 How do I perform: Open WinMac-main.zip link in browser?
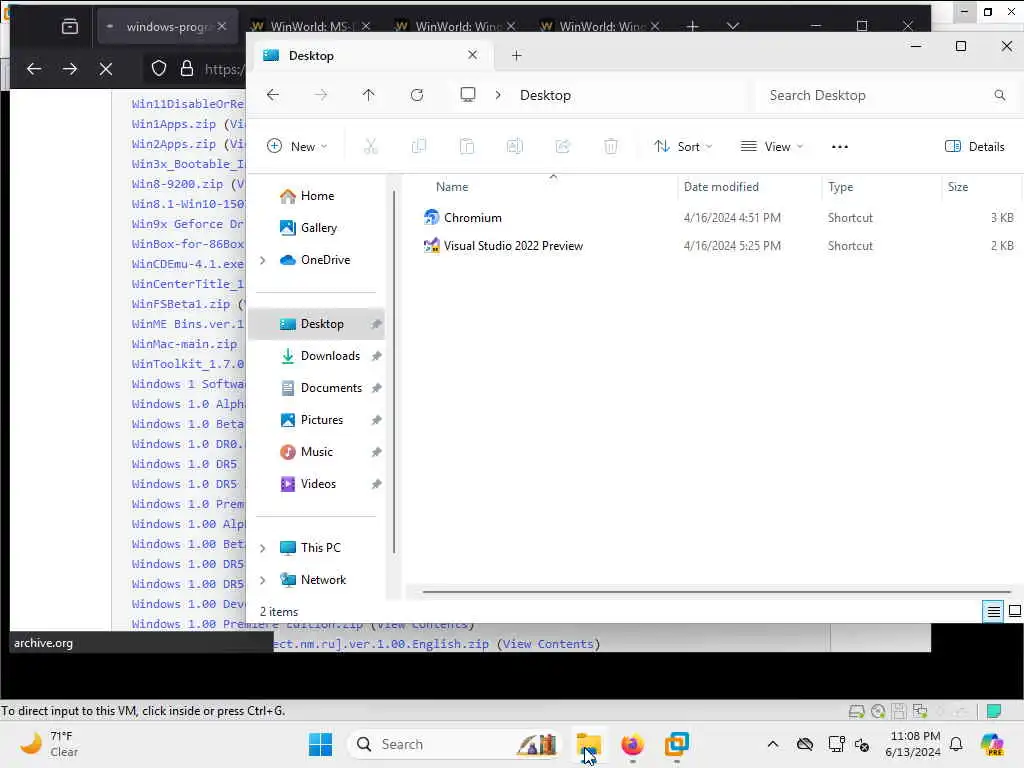tap(184, 344)
